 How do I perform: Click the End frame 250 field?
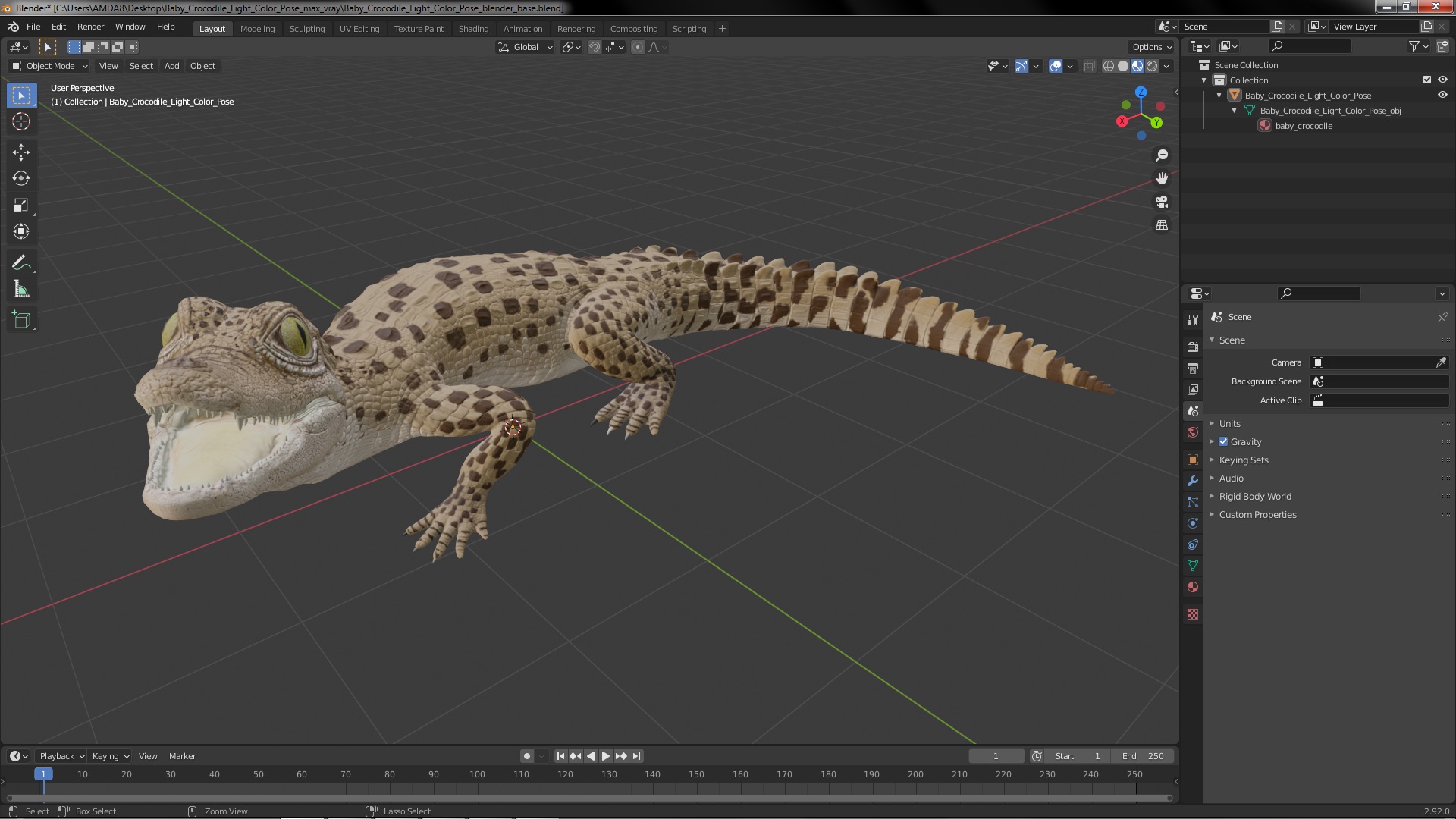click(x=1144, y=756)
